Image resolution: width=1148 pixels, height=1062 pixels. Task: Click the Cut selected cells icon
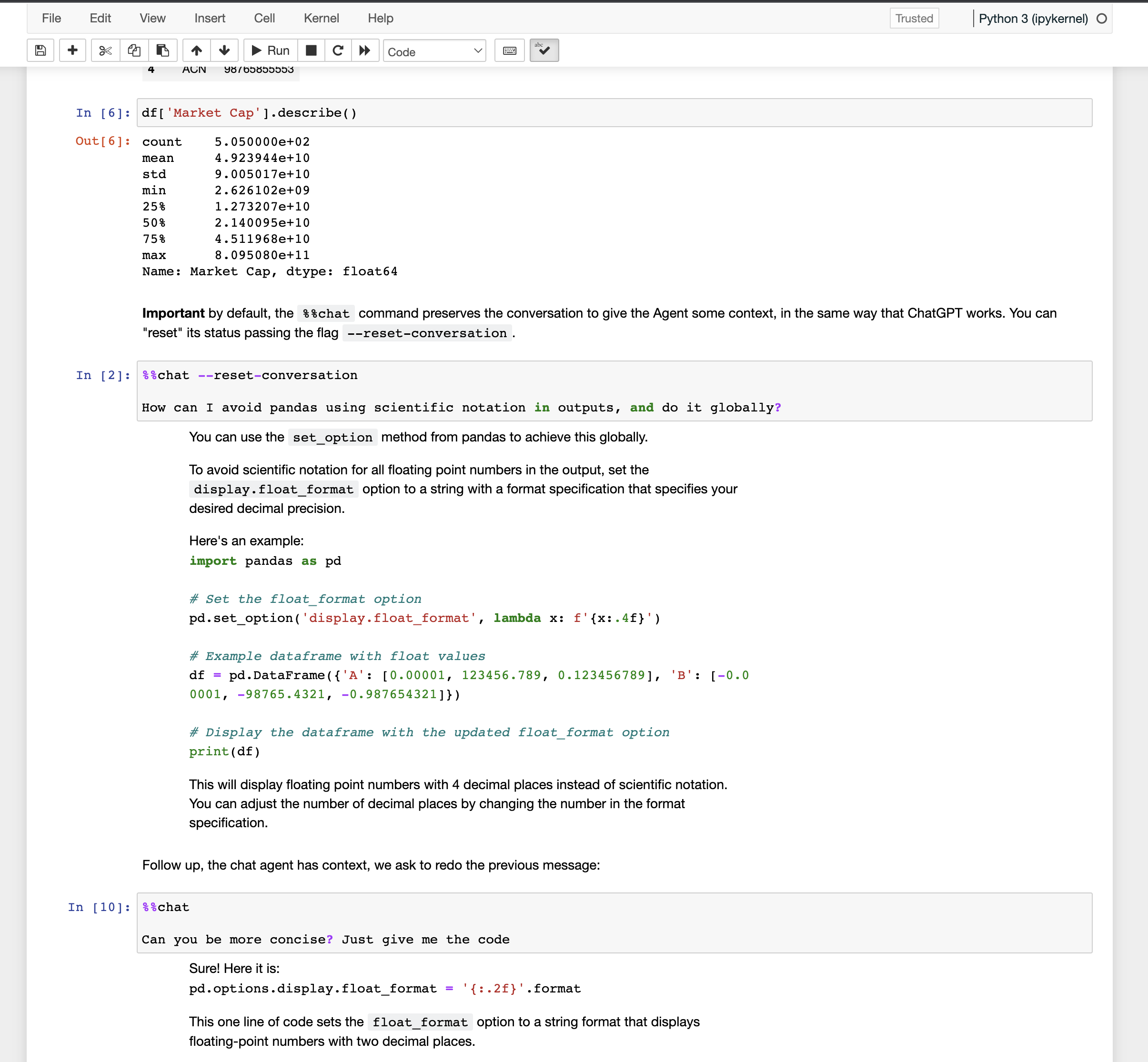click(106, 51)
